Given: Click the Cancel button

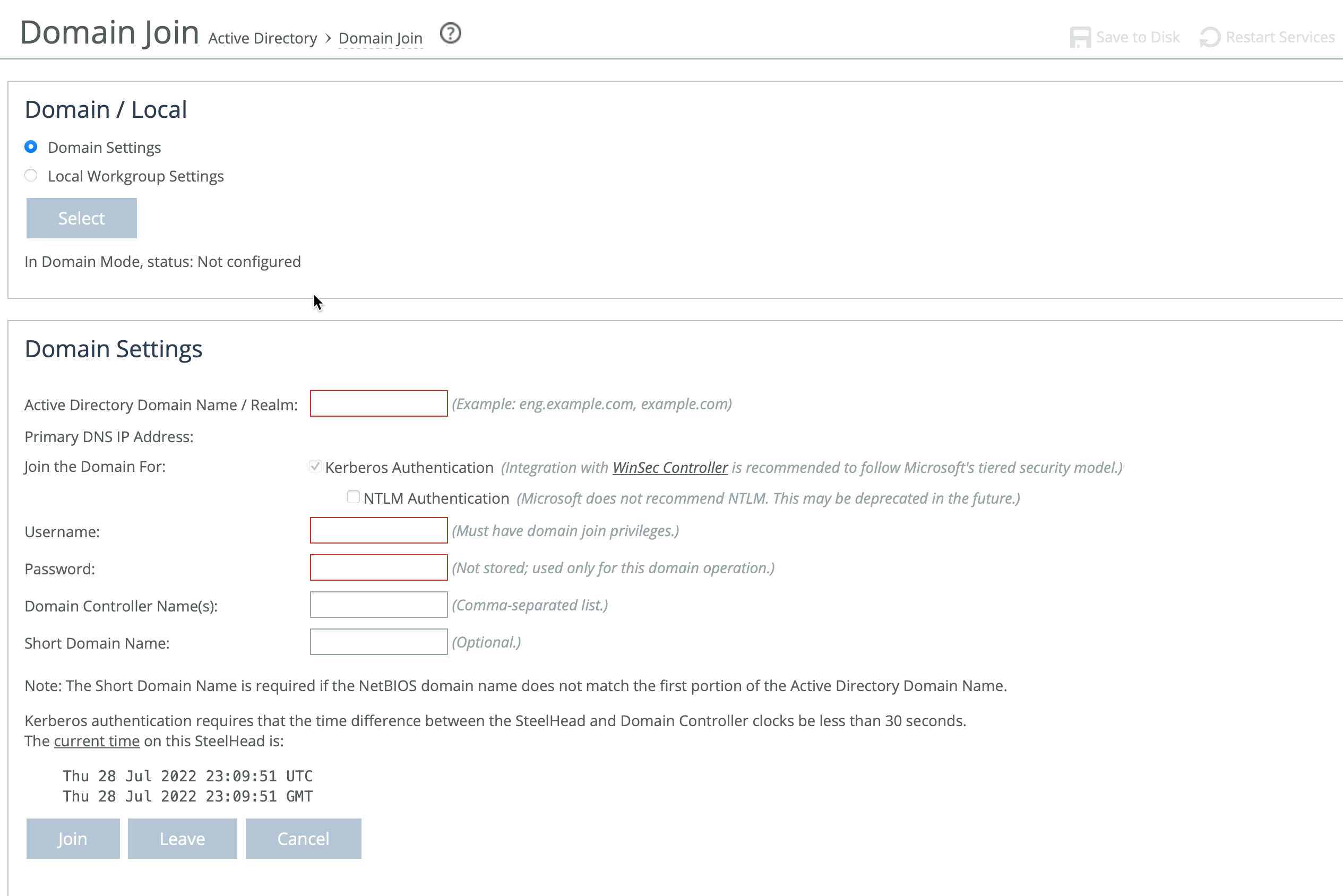Looking at the screenshot, I should (303, 838).
